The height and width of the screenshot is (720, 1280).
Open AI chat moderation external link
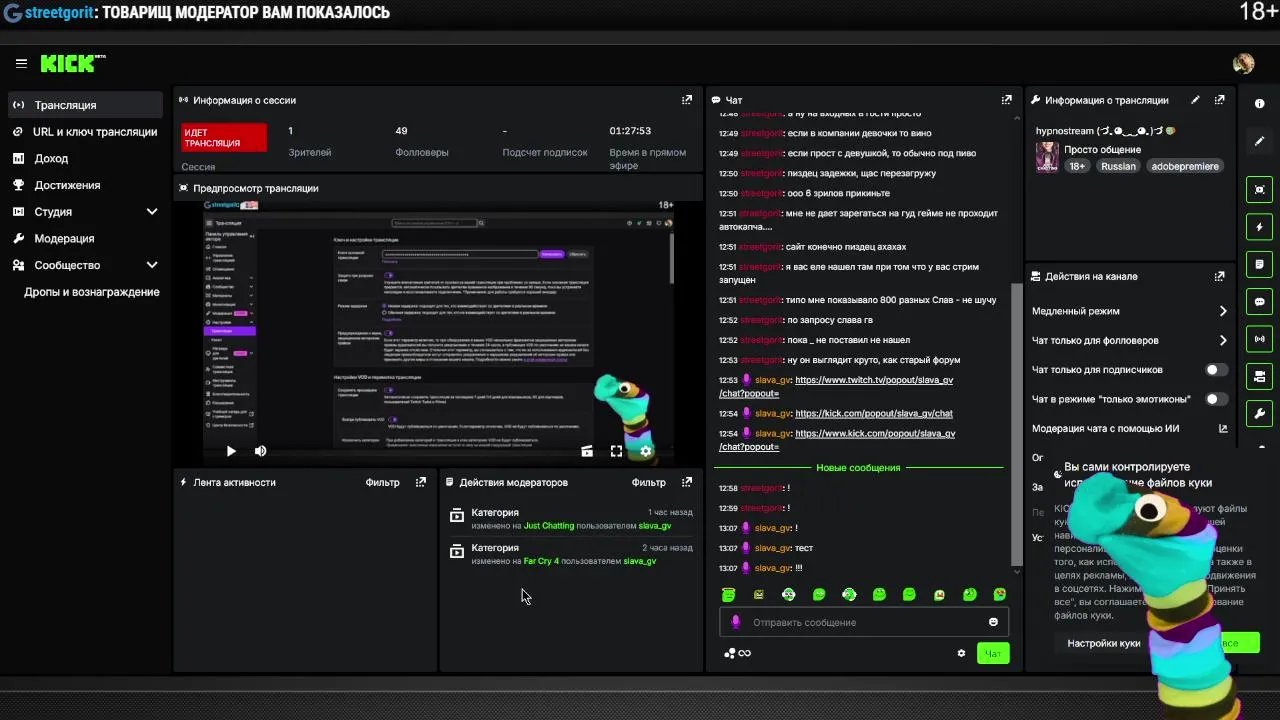pyautogui.click(x=1222, y=428)
